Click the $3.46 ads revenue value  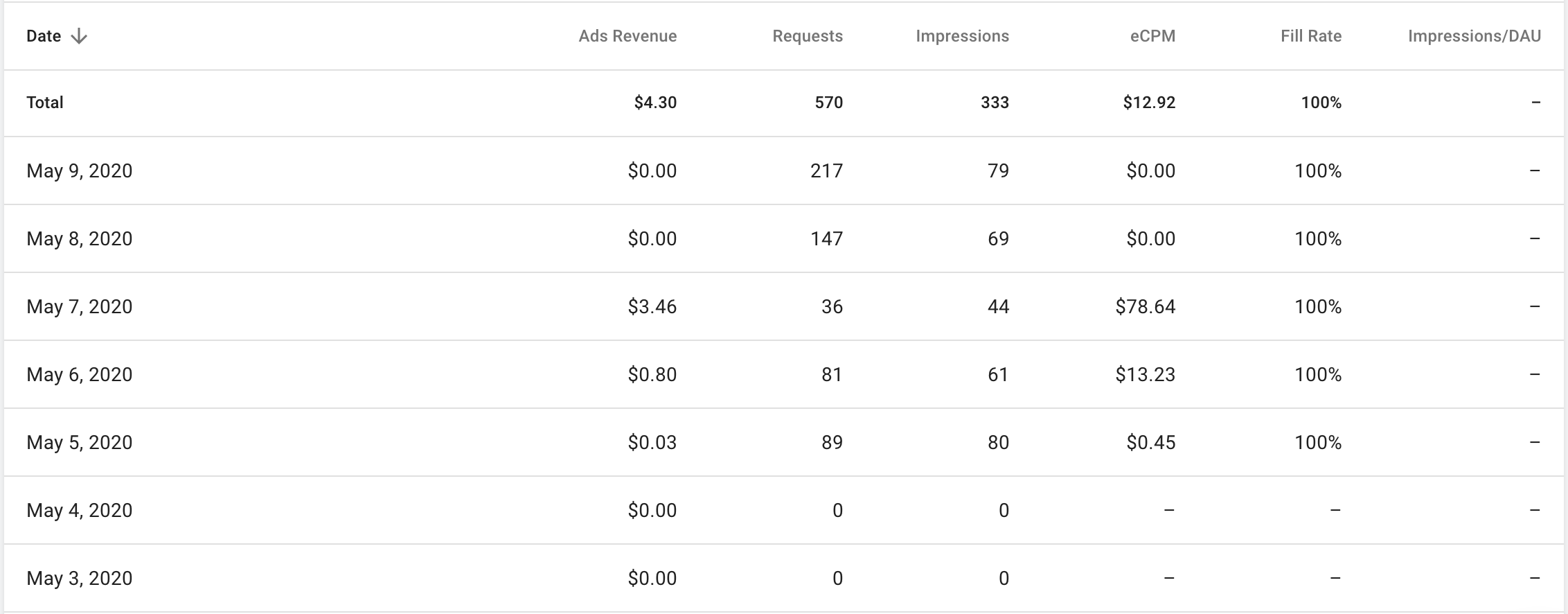[x=652, y=307]
